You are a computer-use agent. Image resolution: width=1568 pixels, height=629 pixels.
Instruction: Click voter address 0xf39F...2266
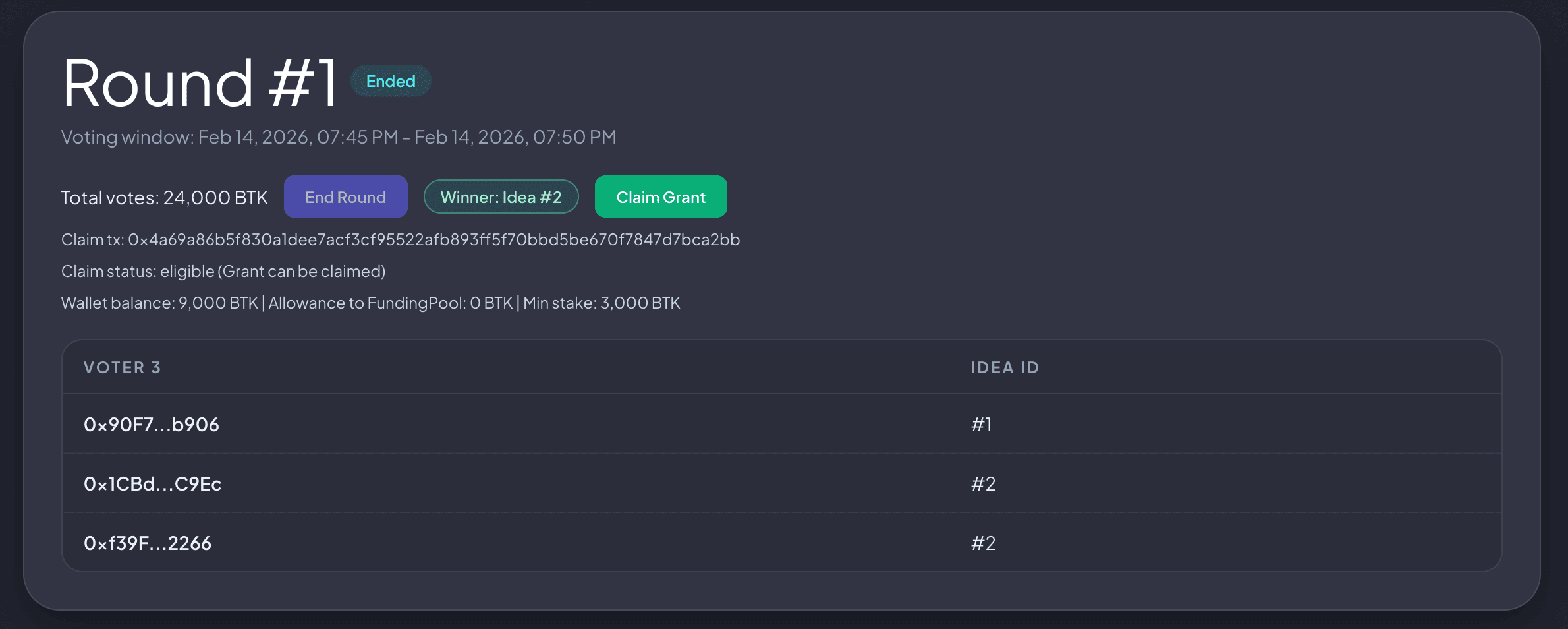[x=148, y=542]
